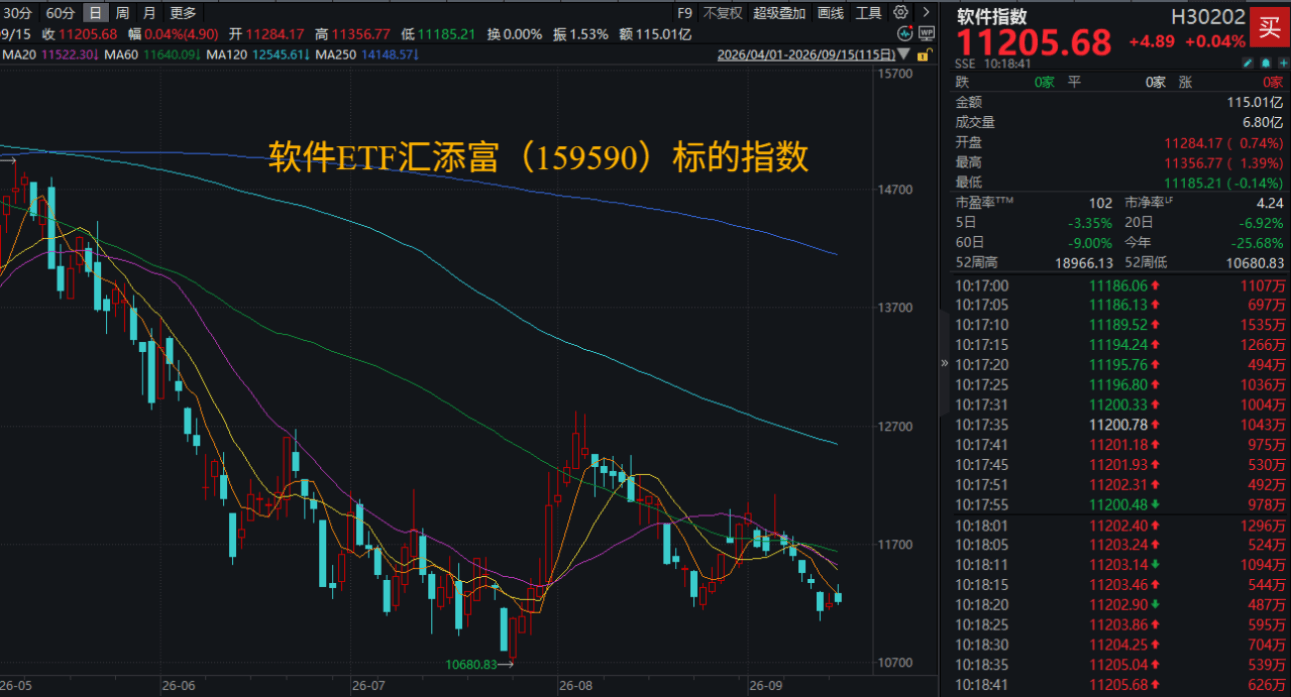Open the 工具 tools menu
The image size is (1291, 697).
point(869,13)
